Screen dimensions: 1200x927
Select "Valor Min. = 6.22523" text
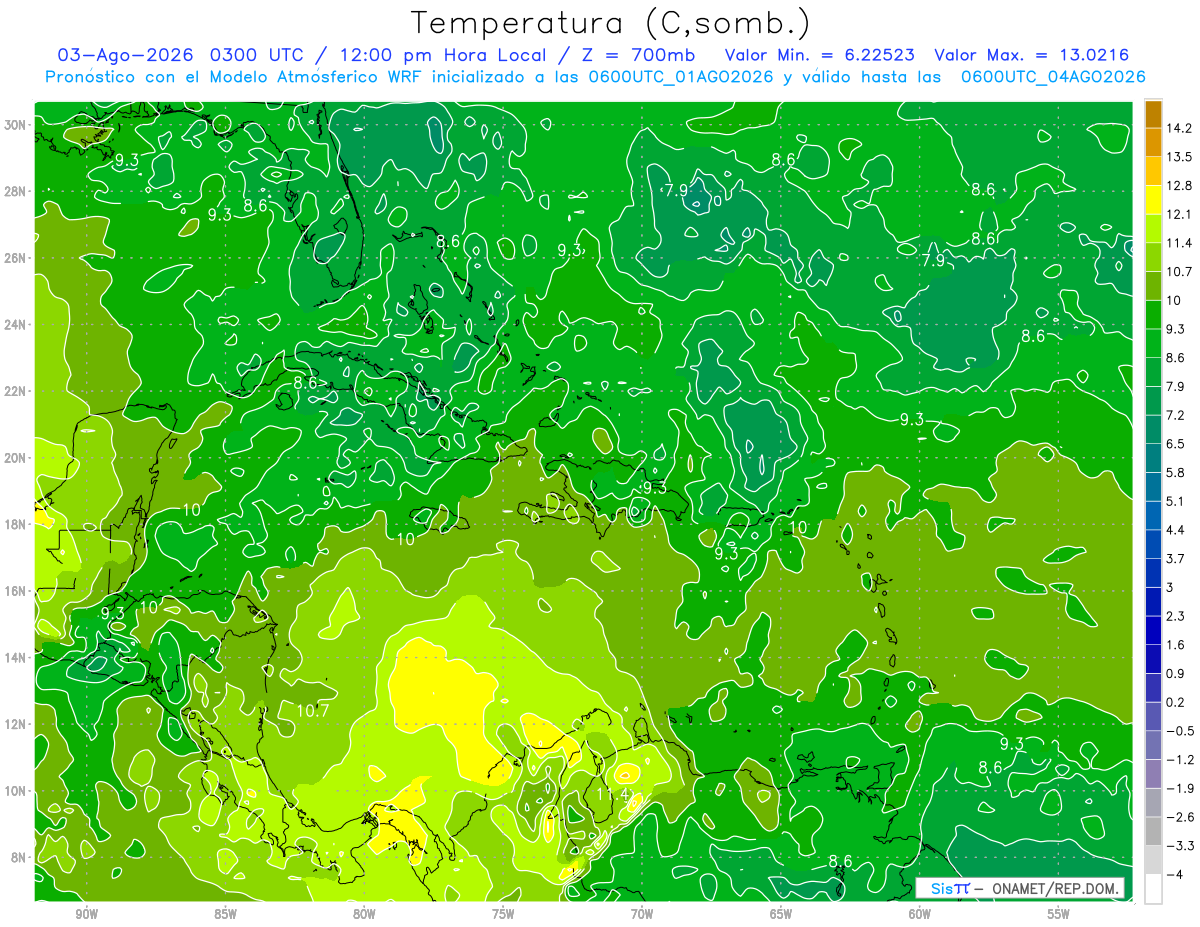tap(820, 55)
